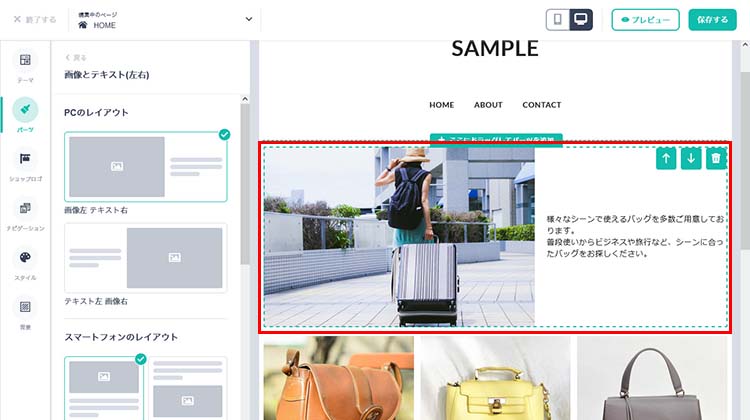Select the パーツ (parts) brush icon
750x420 pixels.
(x=25, y=110)
